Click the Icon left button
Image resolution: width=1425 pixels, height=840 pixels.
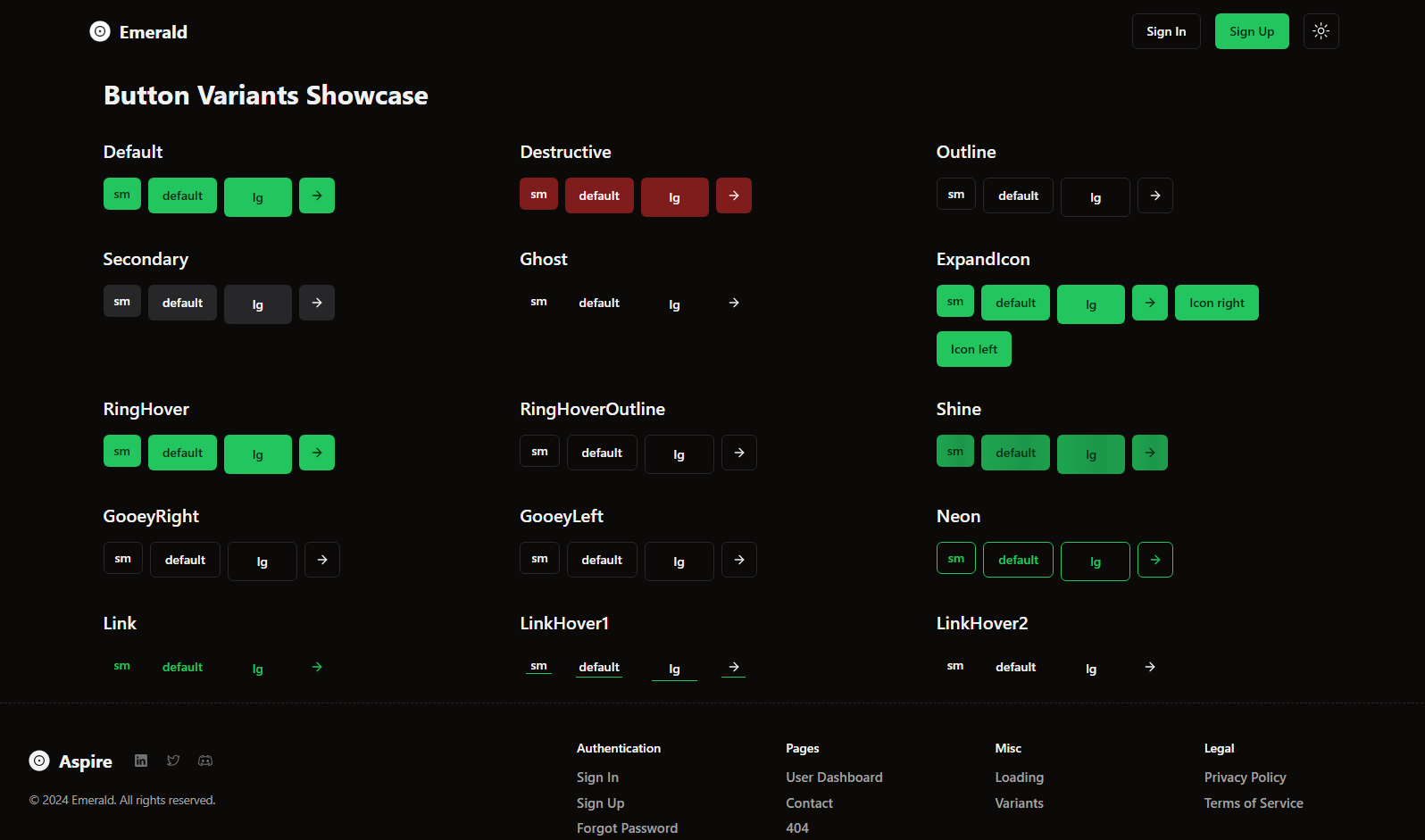[x=974, y=349]
